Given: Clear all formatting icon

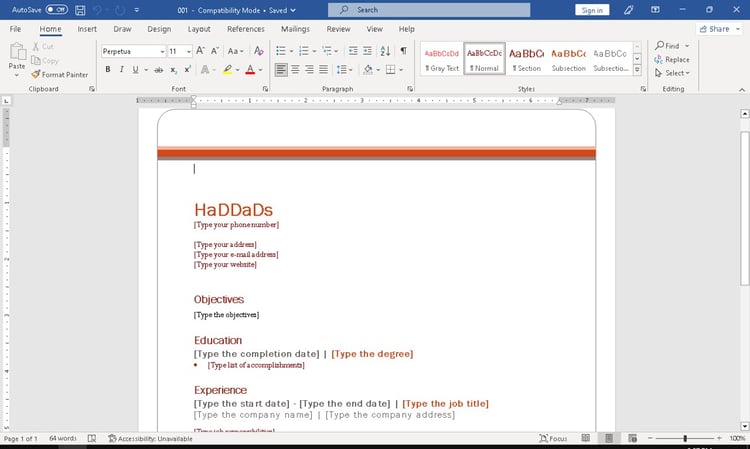Looking at the screenshot, I should click(259, 51).
